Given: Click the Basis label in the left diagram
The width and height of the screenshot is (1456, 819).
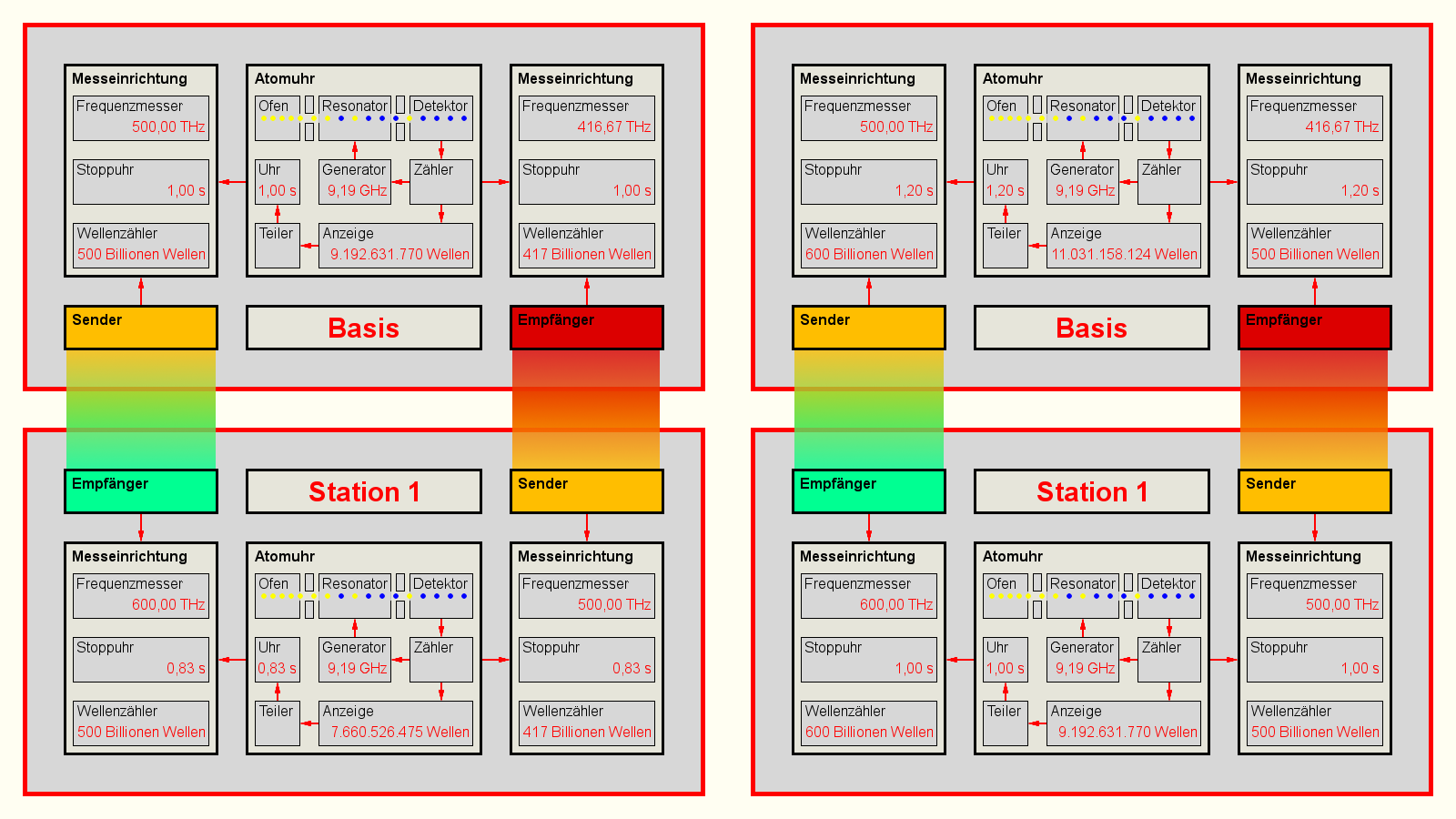Looking at the screenshot, I should click(x=363, y=328).
